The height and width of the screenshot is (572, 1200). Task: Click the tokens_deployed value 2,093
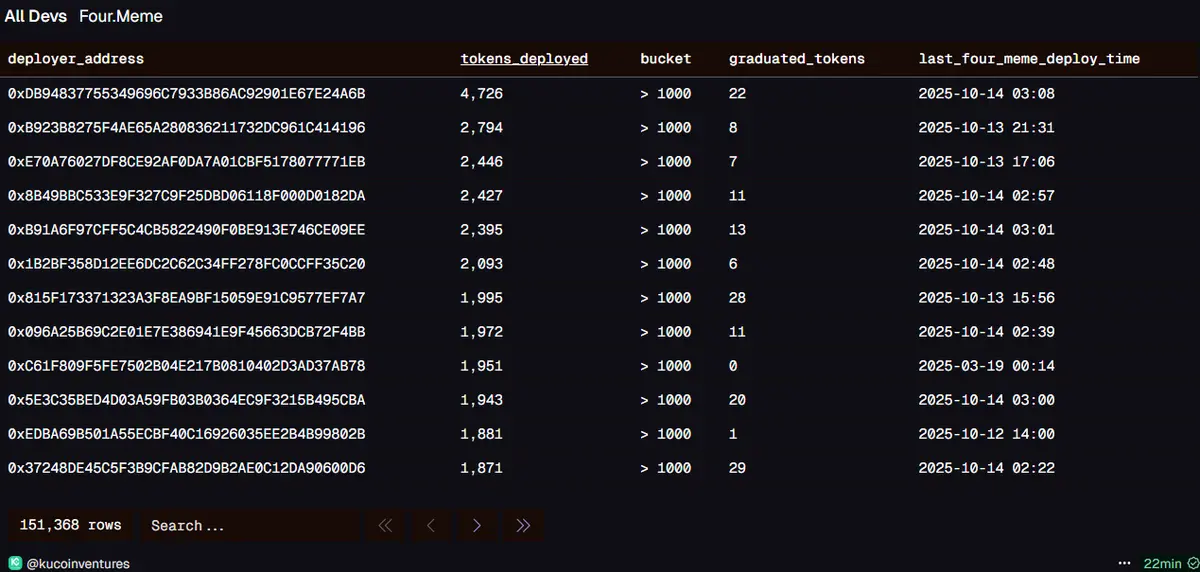click(x=481, y=264)
